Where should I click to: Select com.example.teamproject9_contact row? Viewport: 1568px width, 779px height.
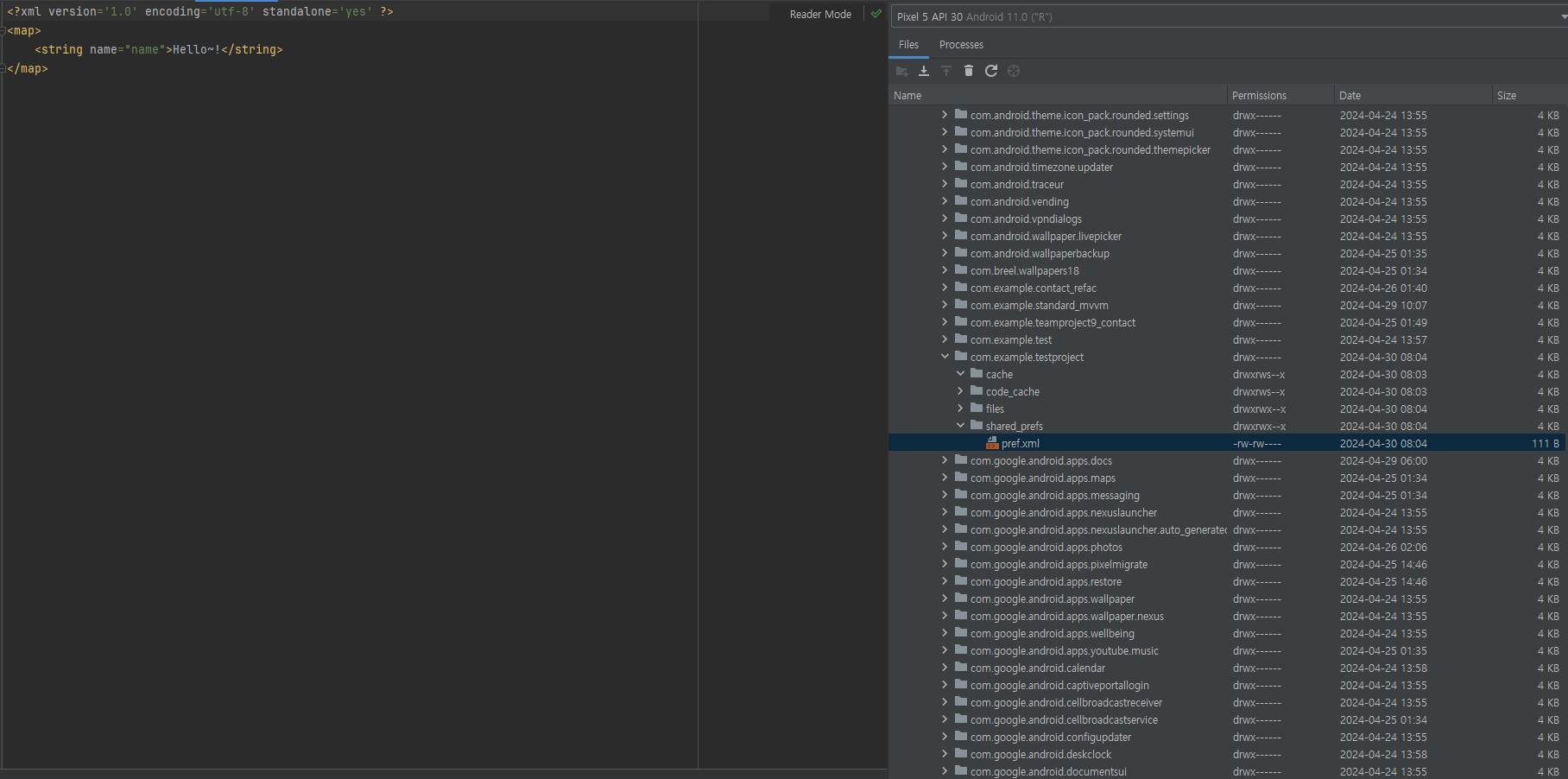pyautogui.click(x=1228, y=322)
